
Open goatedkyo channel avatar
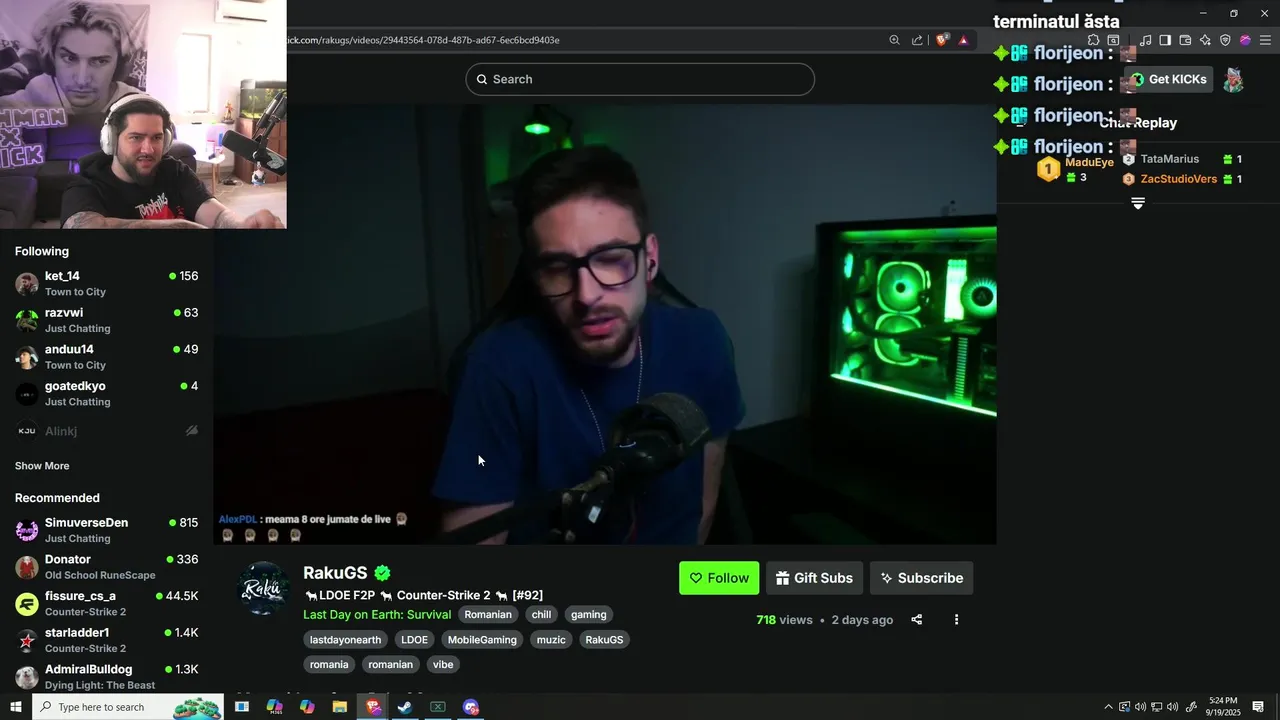(27, 394)
